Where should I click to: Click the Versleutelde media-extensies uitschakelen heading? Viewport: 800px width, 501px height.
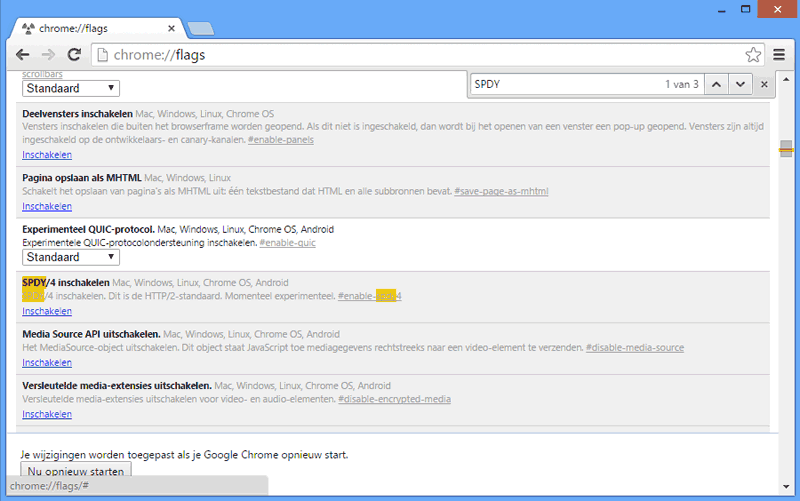[117, 386]
